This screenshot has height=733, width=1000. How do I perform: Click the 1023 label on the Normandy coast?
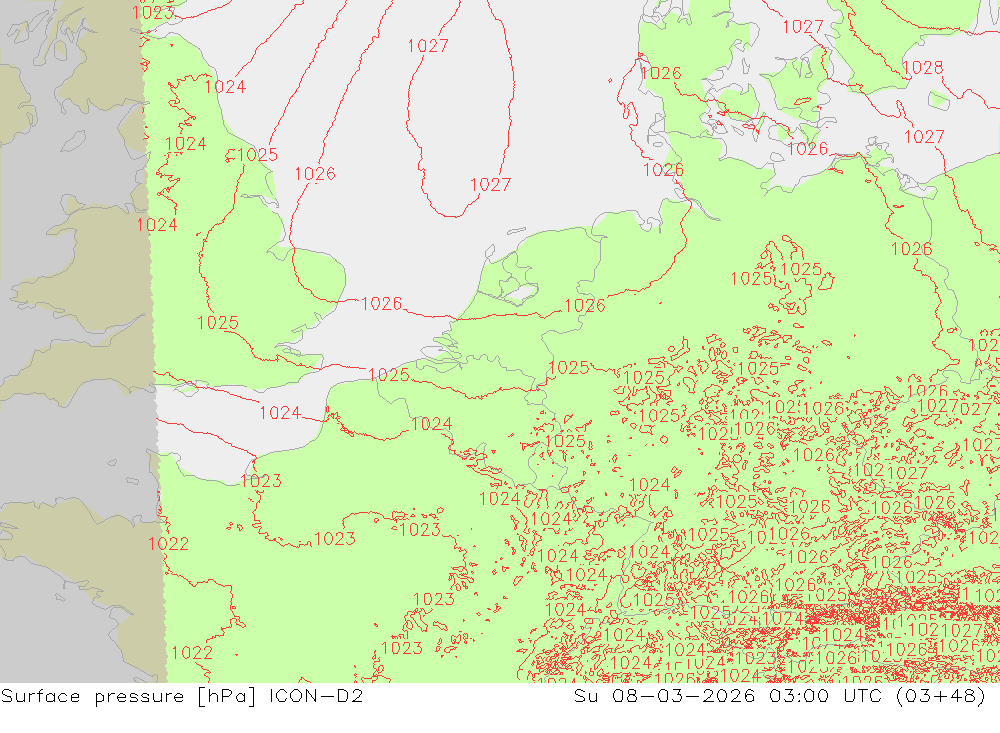[261, 481]
